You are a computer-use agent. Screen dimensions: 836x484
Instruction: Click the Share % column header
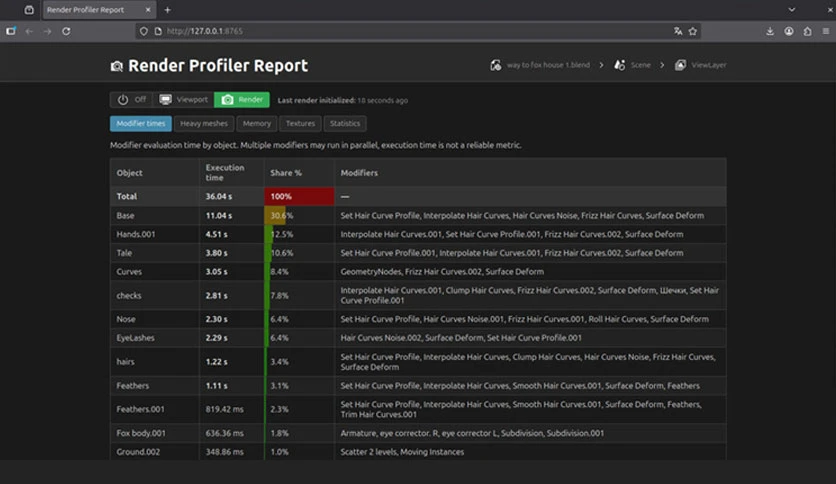click(299, 173)
